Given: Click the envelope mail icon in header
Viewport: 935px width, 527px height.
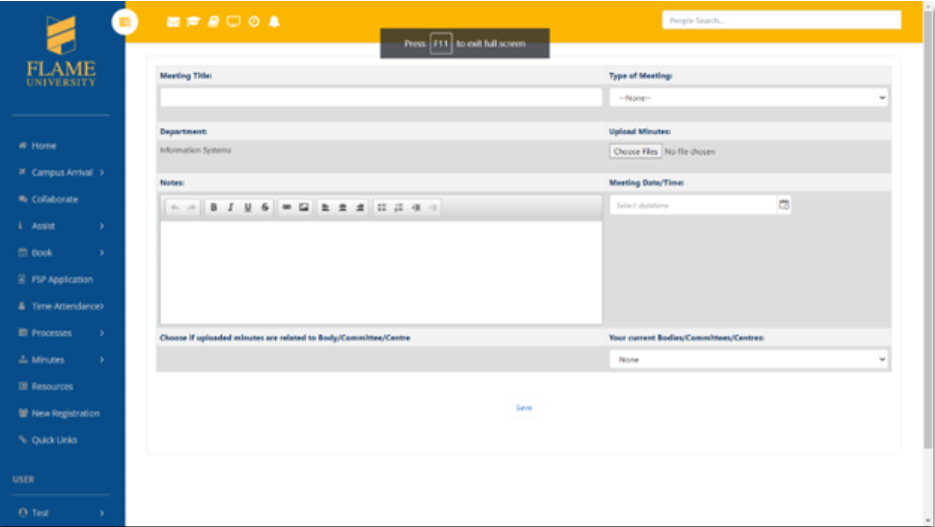Looking at the screenshot, I should click(173, 22).
